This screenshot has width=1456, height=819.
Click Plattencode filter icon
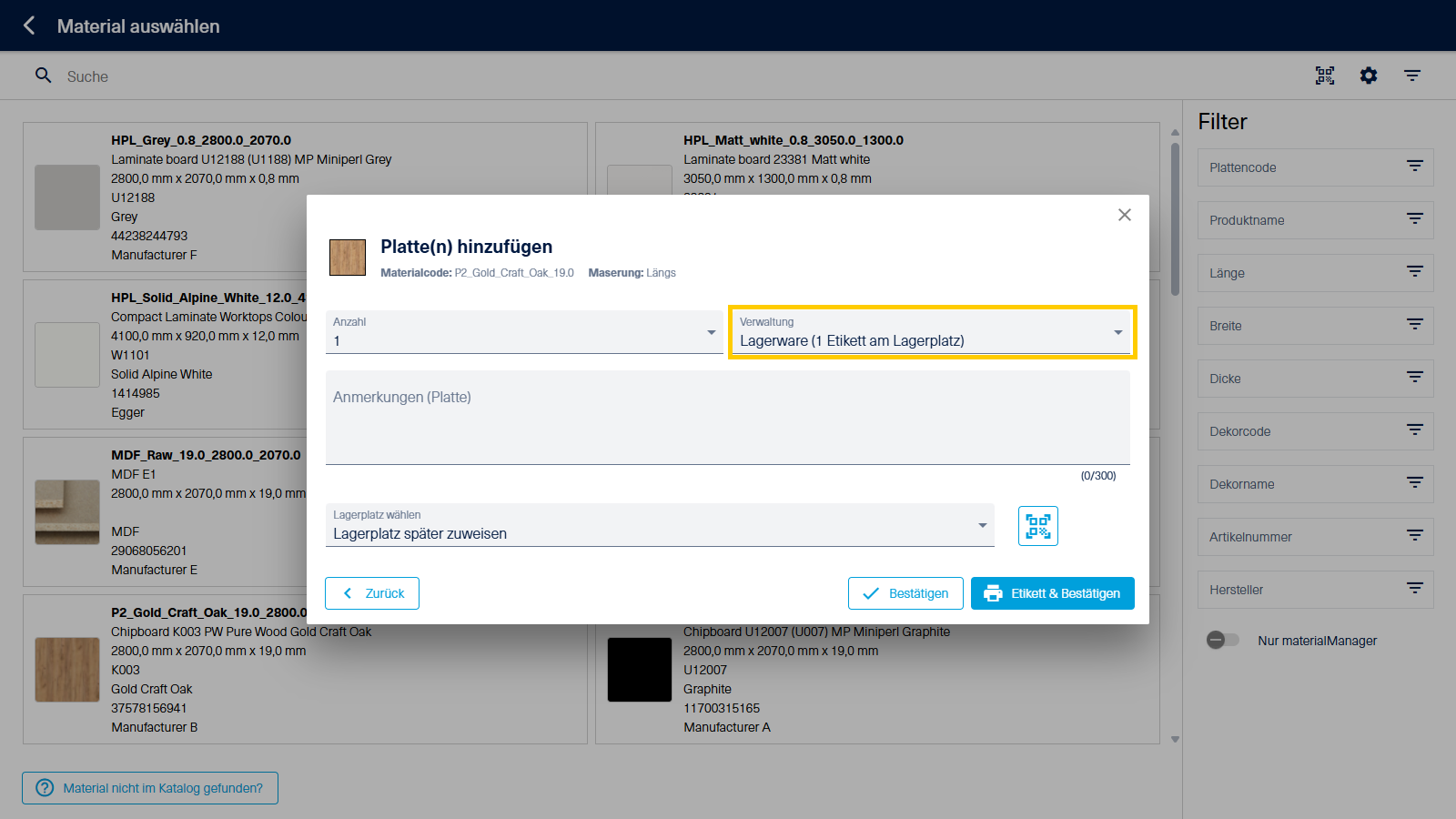(x=1415, y=166)
